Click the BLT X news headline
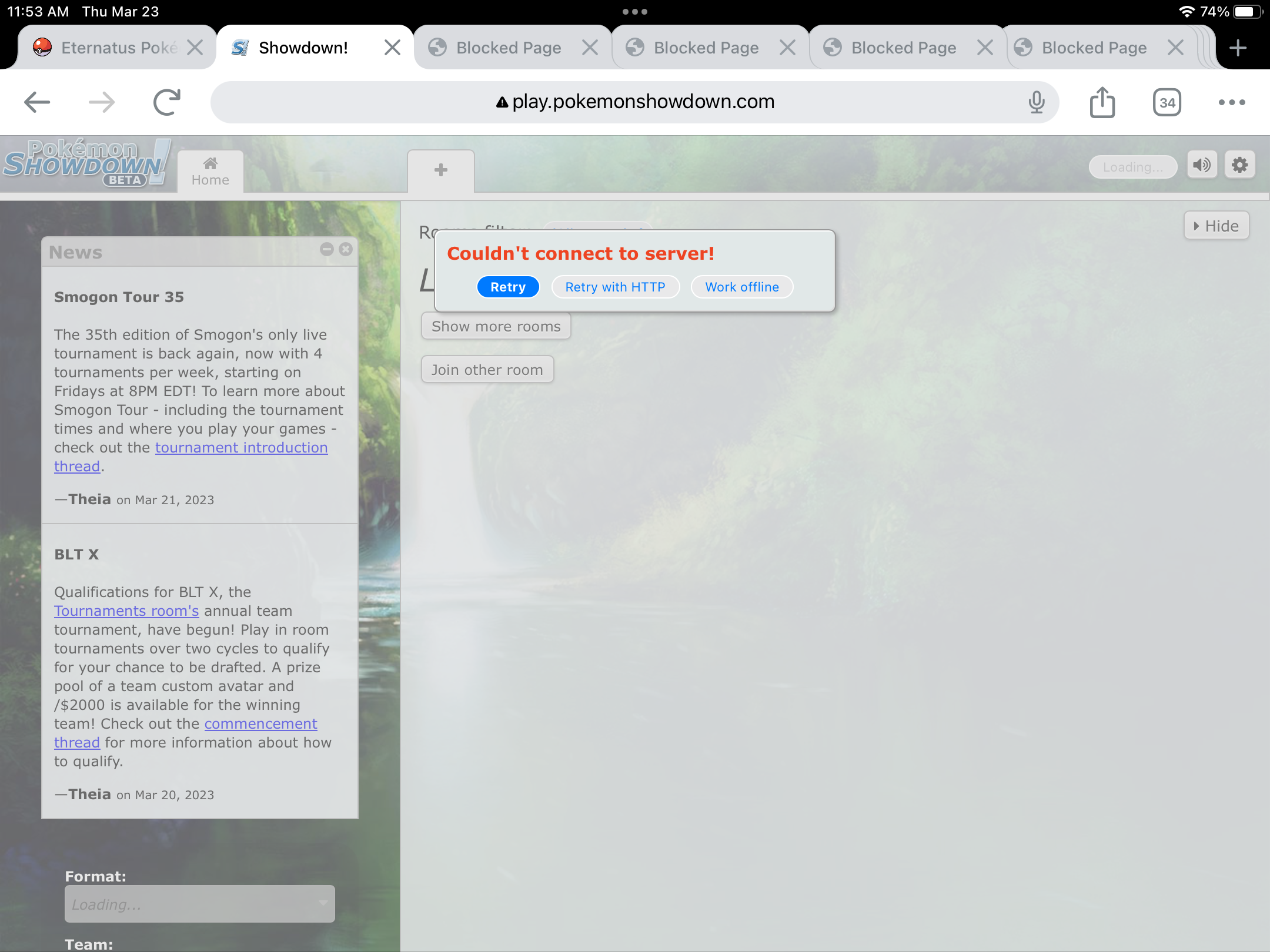 (76, 554)
